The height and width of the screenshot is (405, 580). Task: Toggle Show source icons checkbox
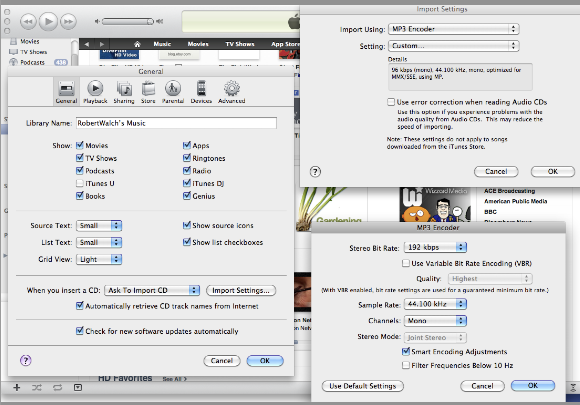pyautogui.click(x=187, y=225)
